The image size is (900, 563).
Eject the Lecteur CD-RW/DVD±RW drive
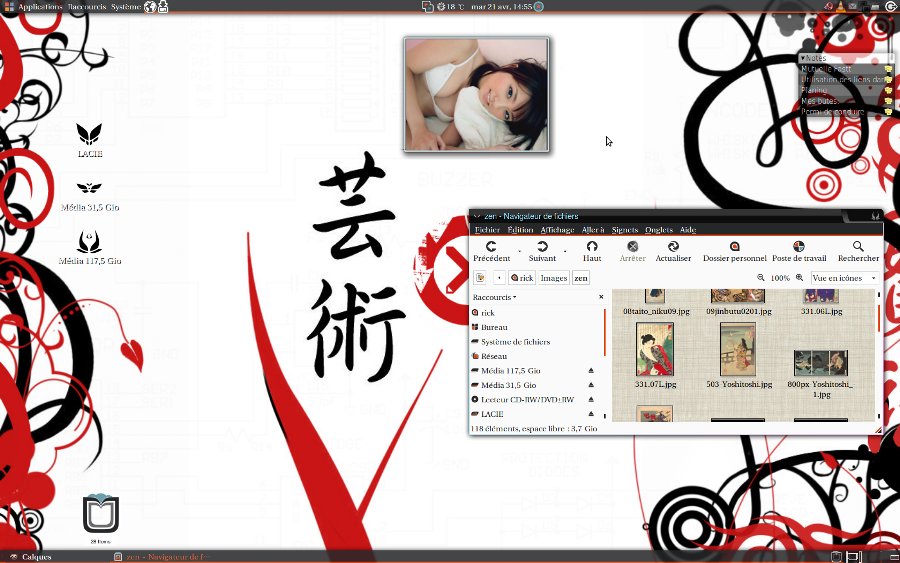pyautogui.click(x=591, y=399)
